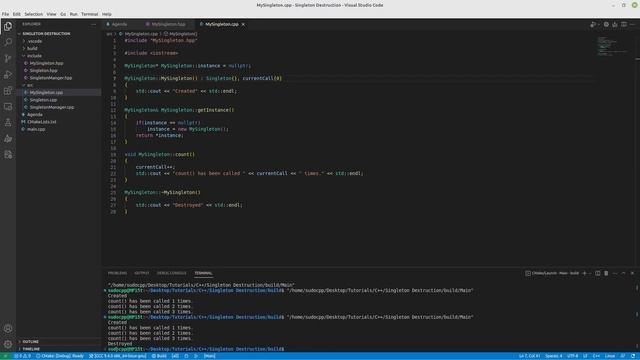The width and height of the screenshot is (640, 360).
Task: Open the editor More Actions menu
Action: pyautogui.click(x=632, y=24)
